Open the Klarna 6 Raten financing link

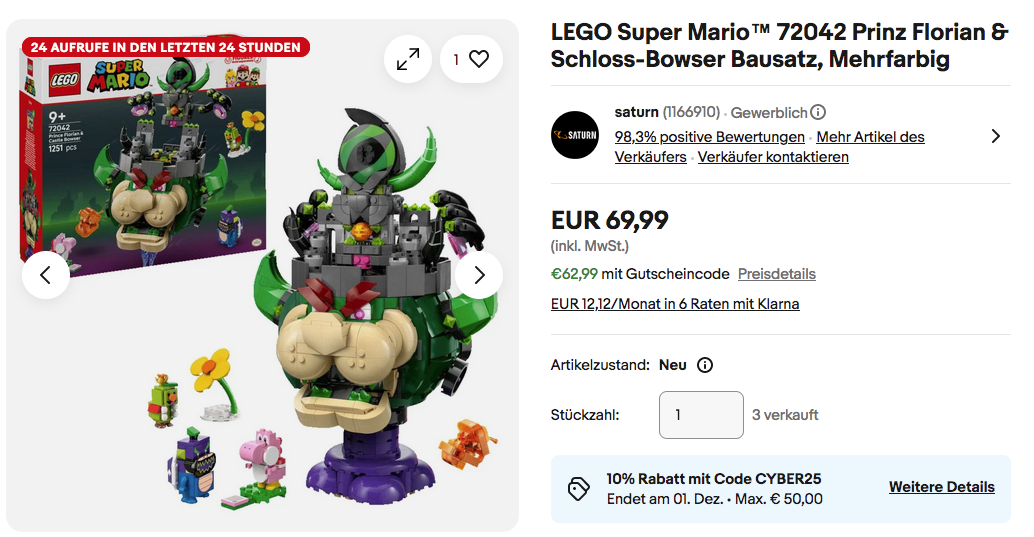(675, 304)
